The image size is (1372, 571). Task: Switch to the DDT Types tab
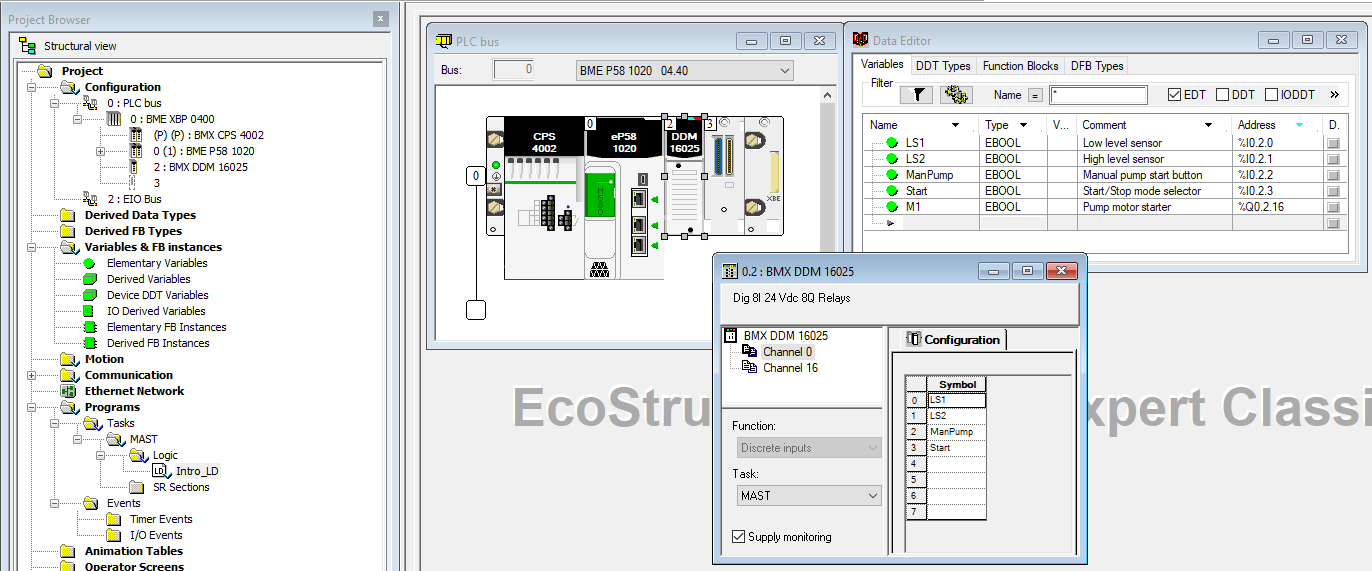pos(943,66)
